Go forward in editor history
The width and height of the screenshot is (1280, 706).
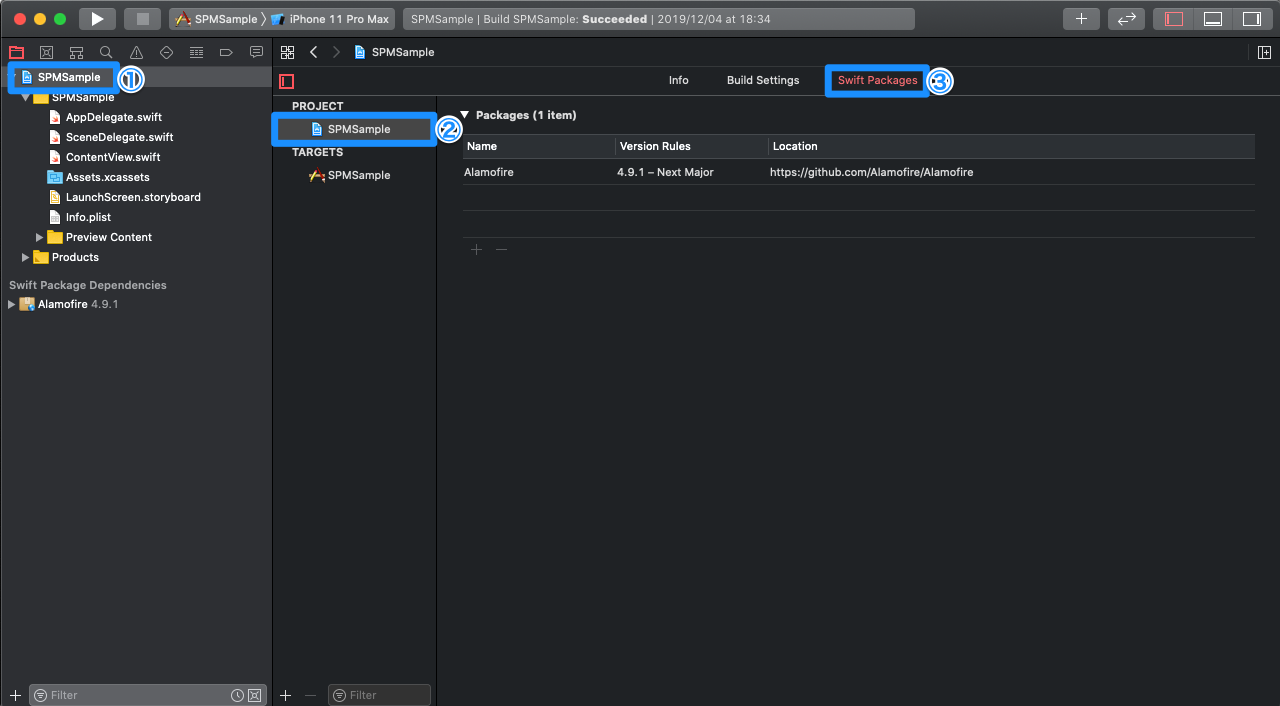pos(336,52)
